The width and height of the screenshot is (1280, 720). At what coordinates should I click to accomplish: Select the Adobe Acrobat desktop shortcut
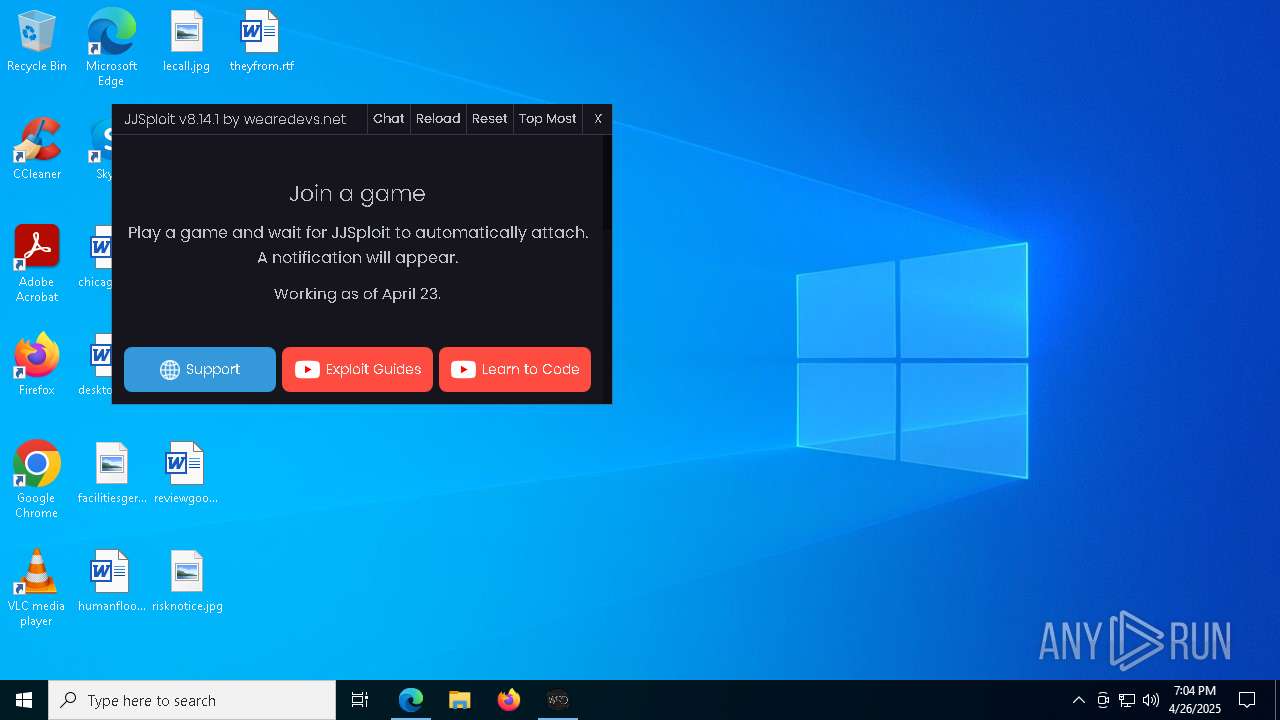pos(37,264)
